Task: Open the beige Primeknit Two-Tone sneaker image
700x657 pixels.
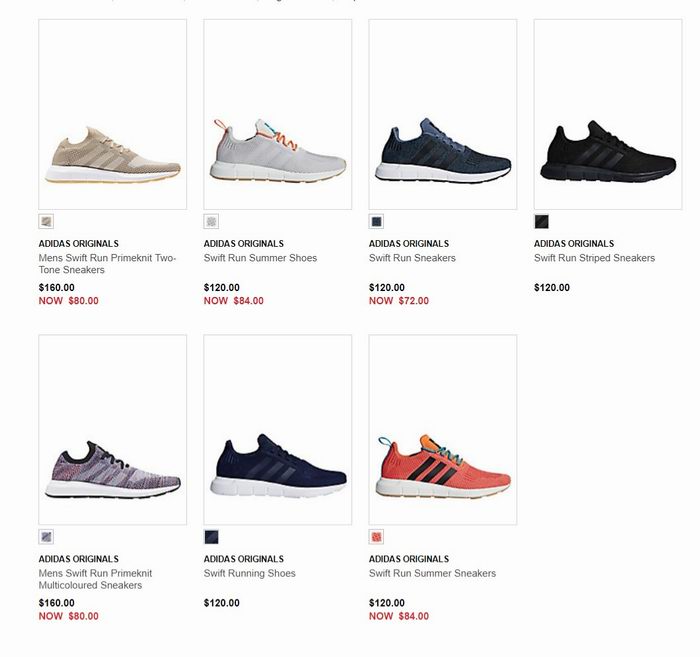Action: click(x=112, y=114)
